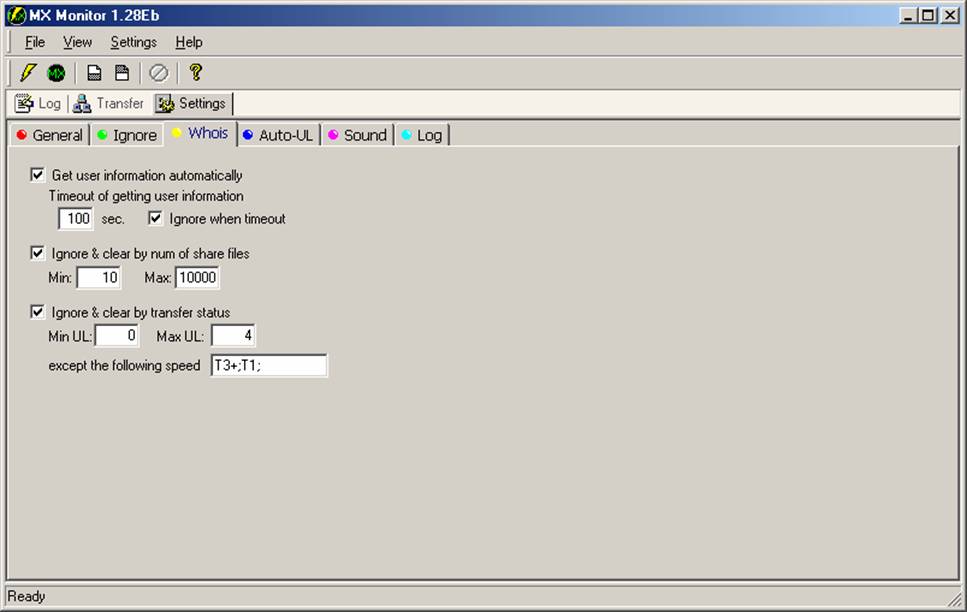The width and height of the screenshot is (967, 612).
Task: Click the timeout seconds input field
Action: [x=76, y=219]
